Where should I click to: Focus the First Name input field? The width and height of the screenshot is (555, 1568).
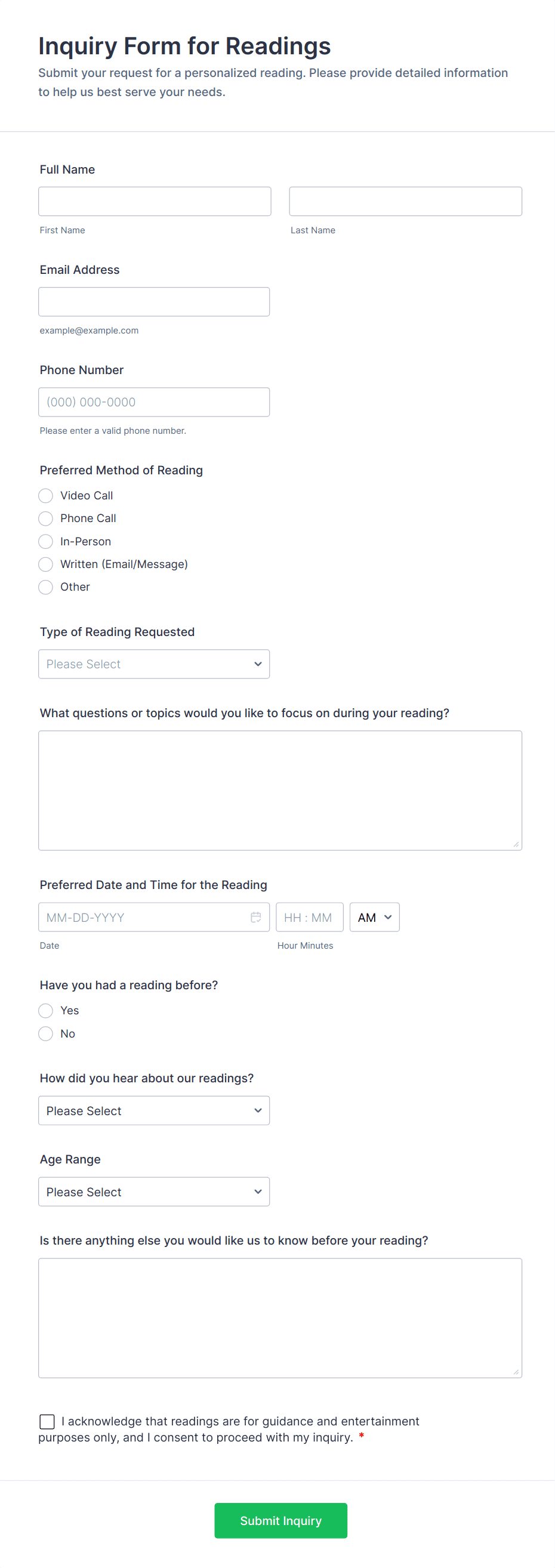pyautogui.click(x=155, y=202)
